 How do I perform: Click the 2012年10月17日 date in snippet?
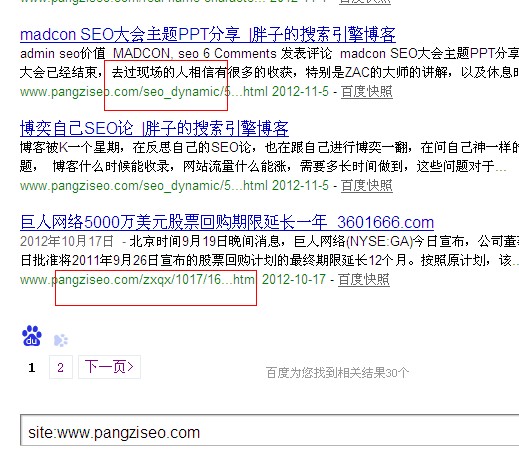pyautogui.click(x=67, y=241)
